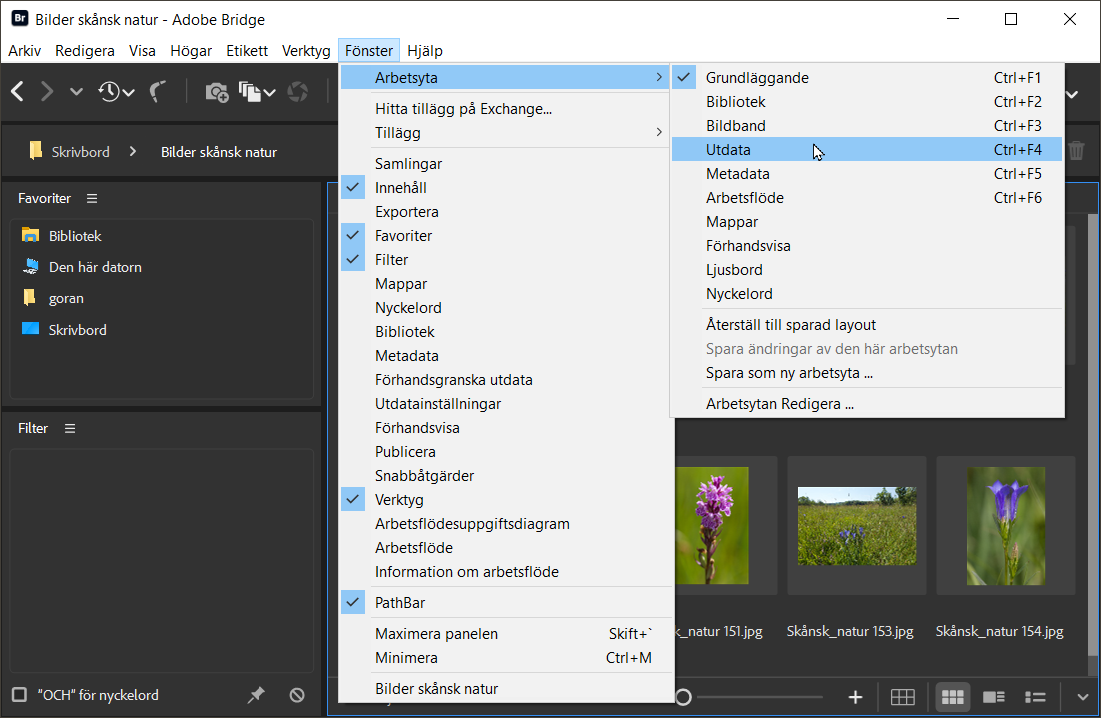Open the recent files clock icon

tap(109, 92)
